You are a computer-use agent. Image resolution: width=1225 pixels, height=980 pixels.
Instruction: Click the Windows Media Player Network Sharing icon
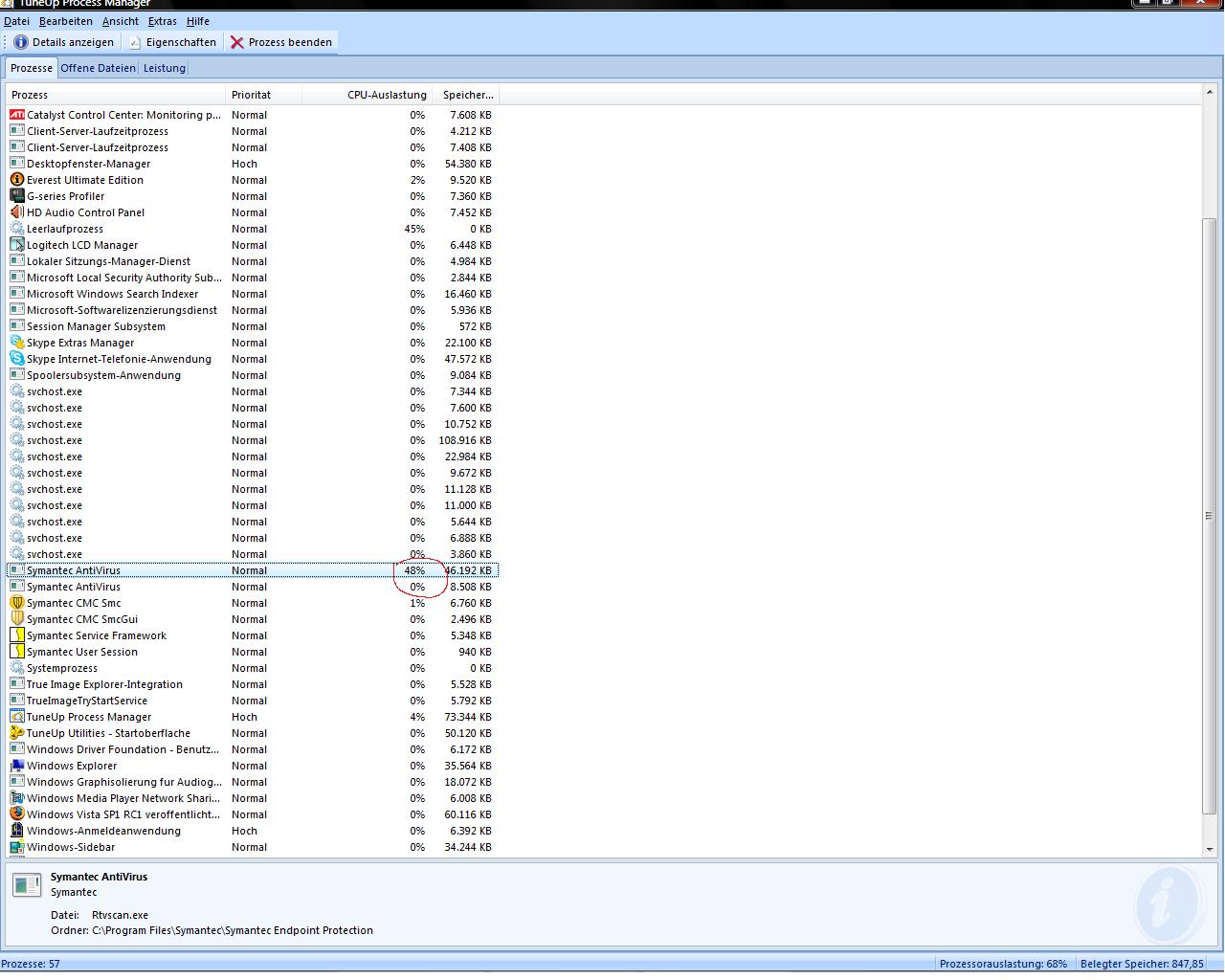(16, 798)
